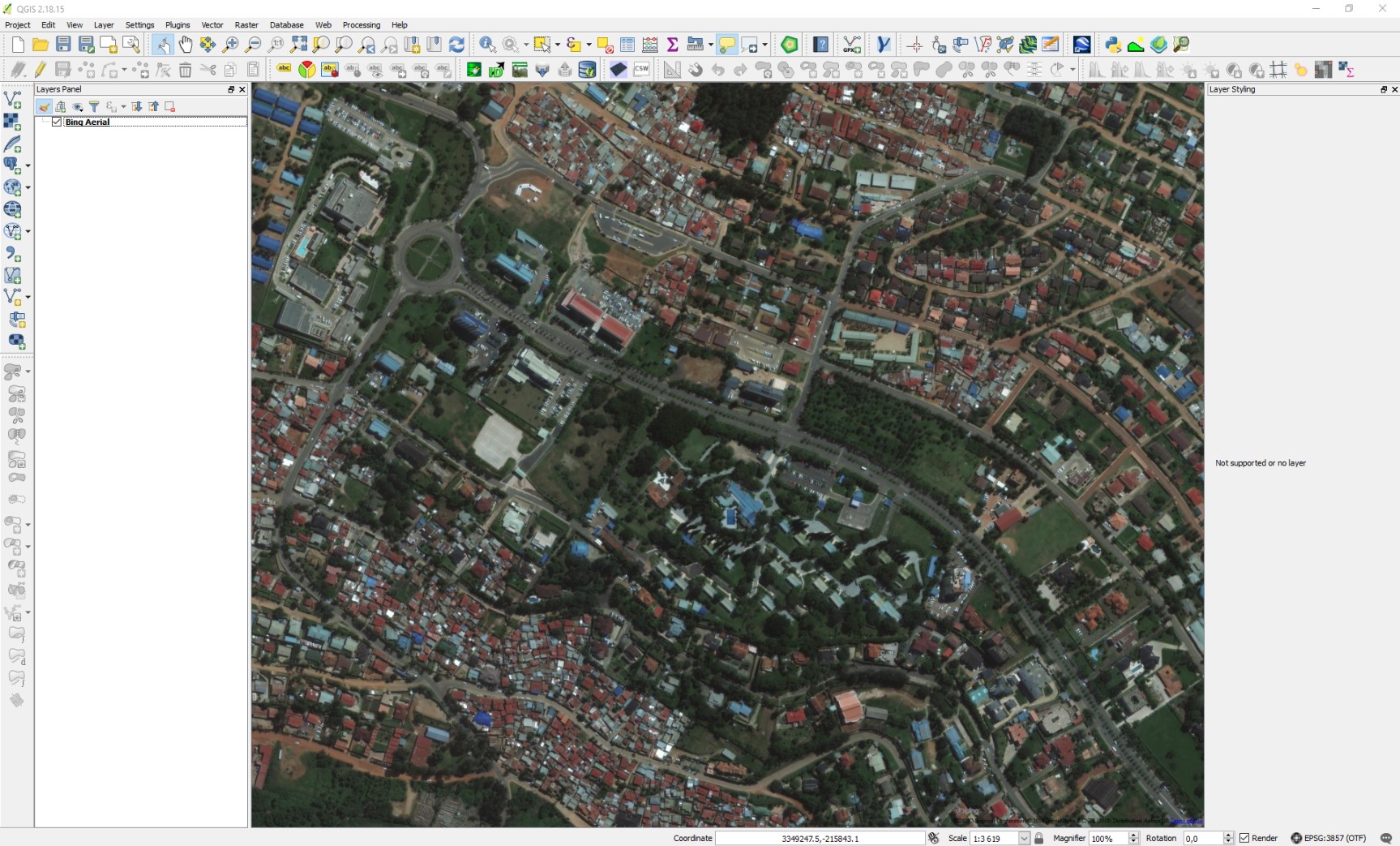This screenshot has height=846, width=1400.
Task: Open the Scale dropdown list
Action: 1024,838
